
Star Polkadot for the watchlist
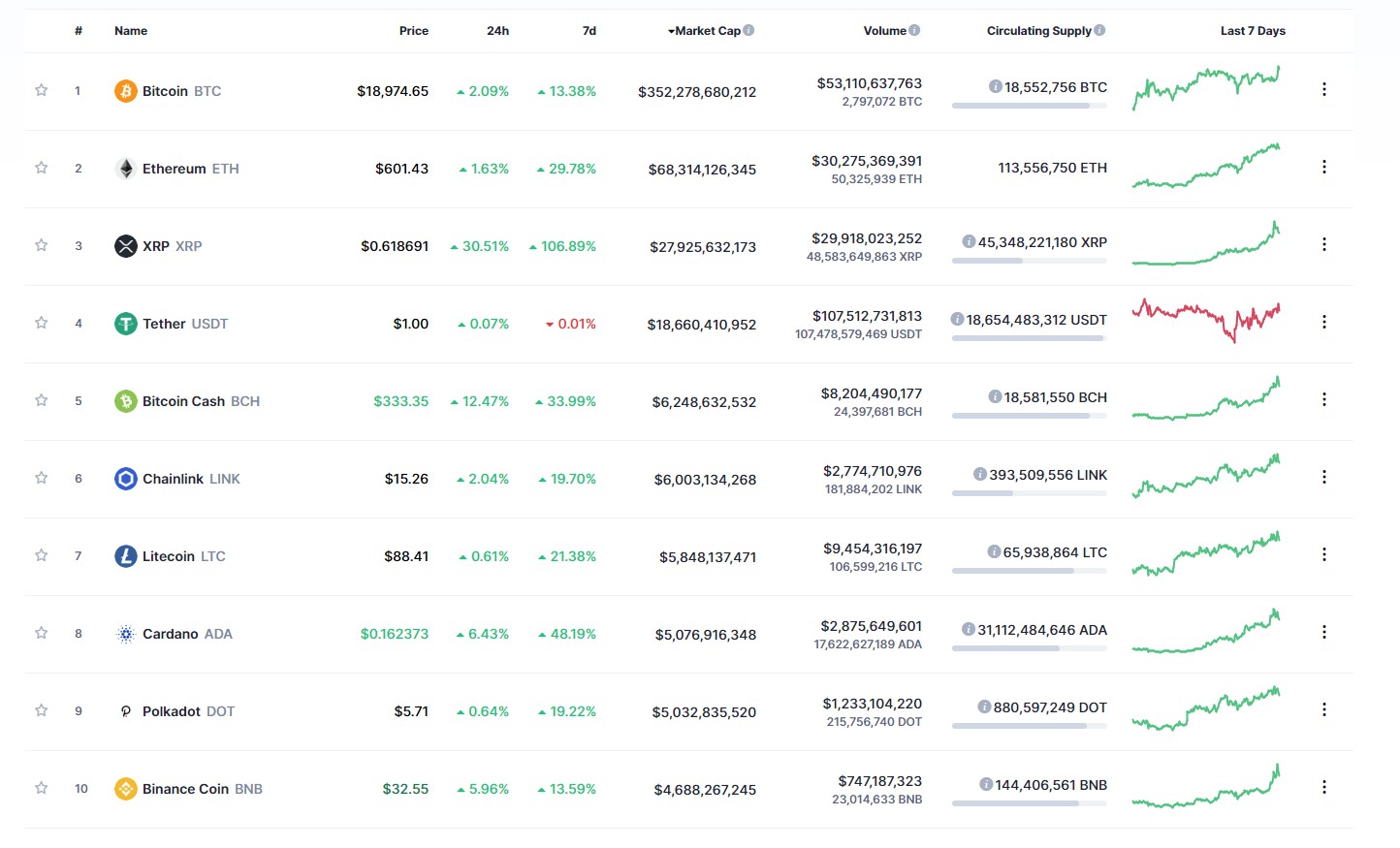coord(42,710)
